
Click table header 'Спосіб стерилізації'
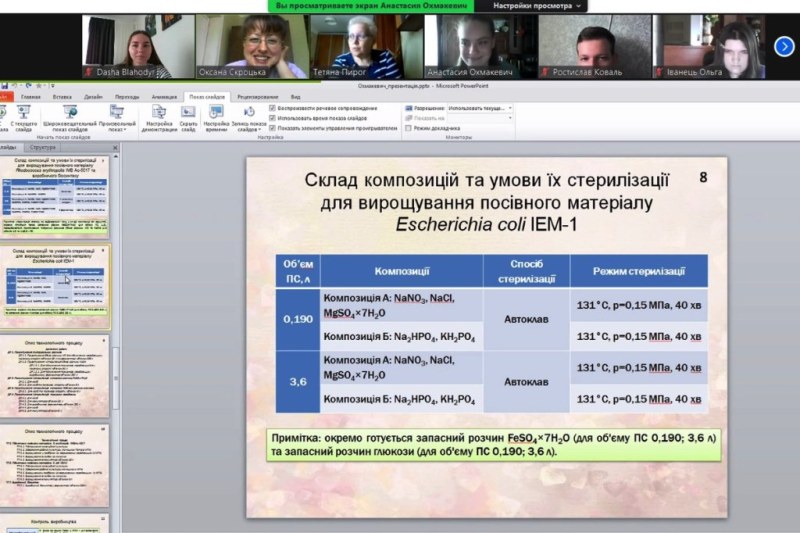[x=527, y=271]
